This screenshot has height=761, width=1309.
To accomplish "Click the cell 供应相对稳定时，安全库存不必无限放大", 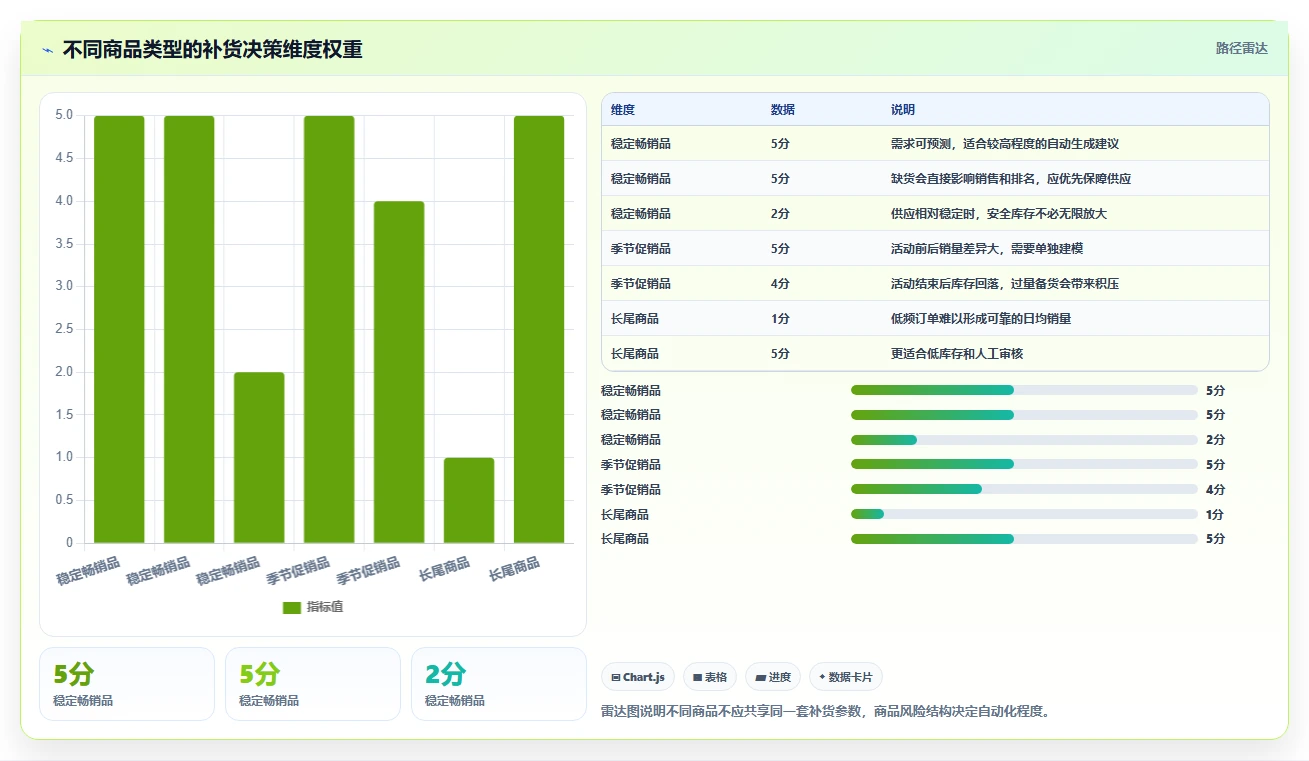I will click(x=999, y=214).
